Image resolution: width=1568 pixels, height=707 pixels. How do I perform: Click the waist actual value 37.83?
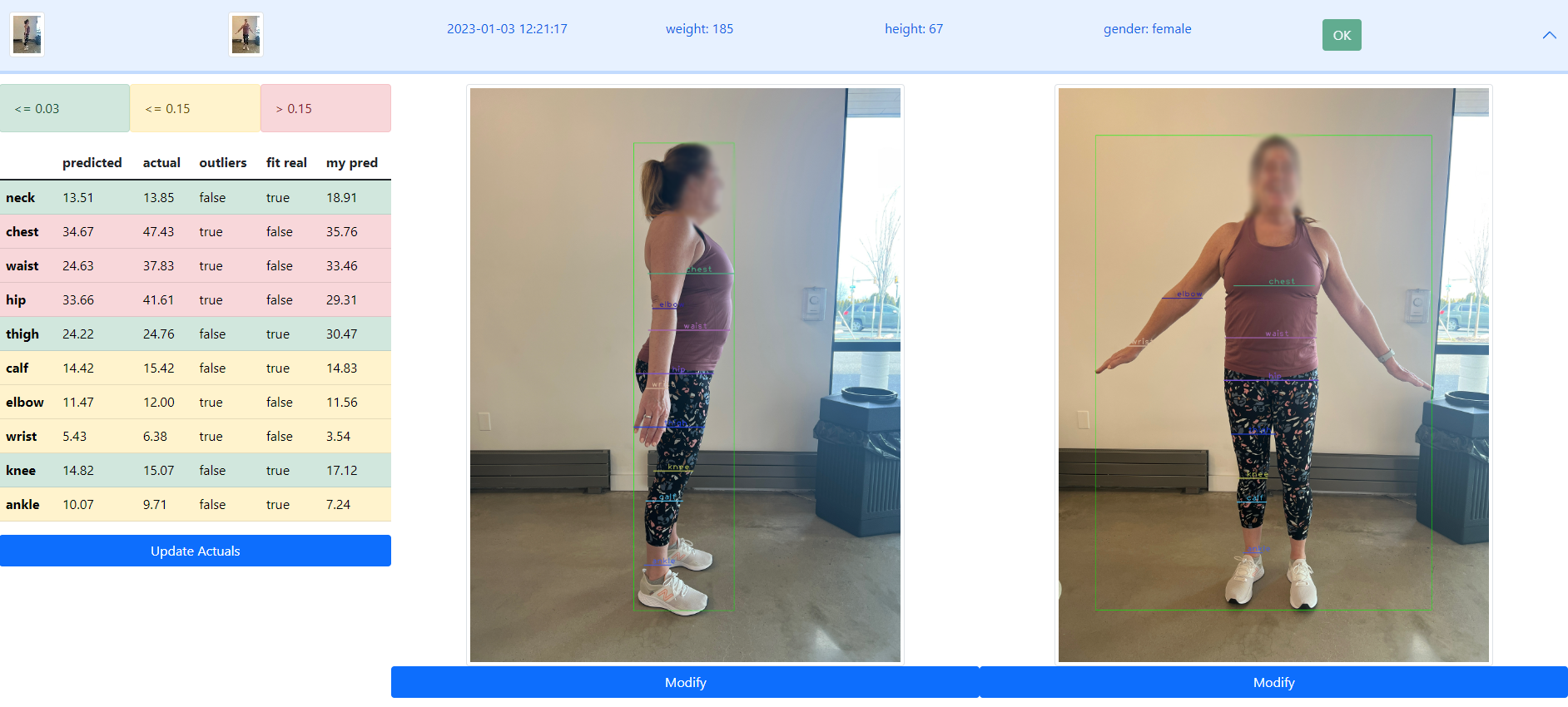pyautogui.click(x=158, y=266)
